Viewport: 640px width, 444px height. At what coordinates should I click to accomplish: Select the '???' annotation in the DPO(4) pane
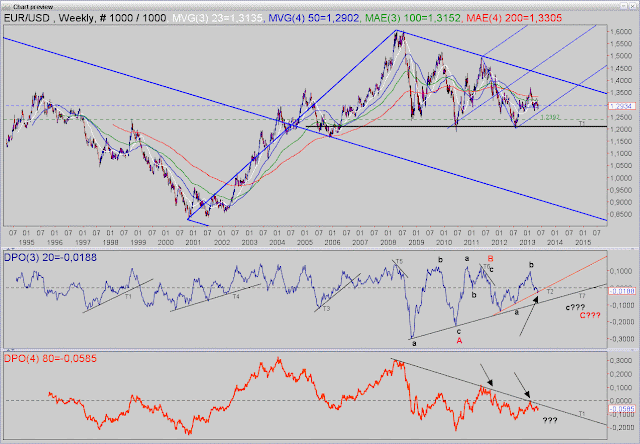tap(550, 420)
